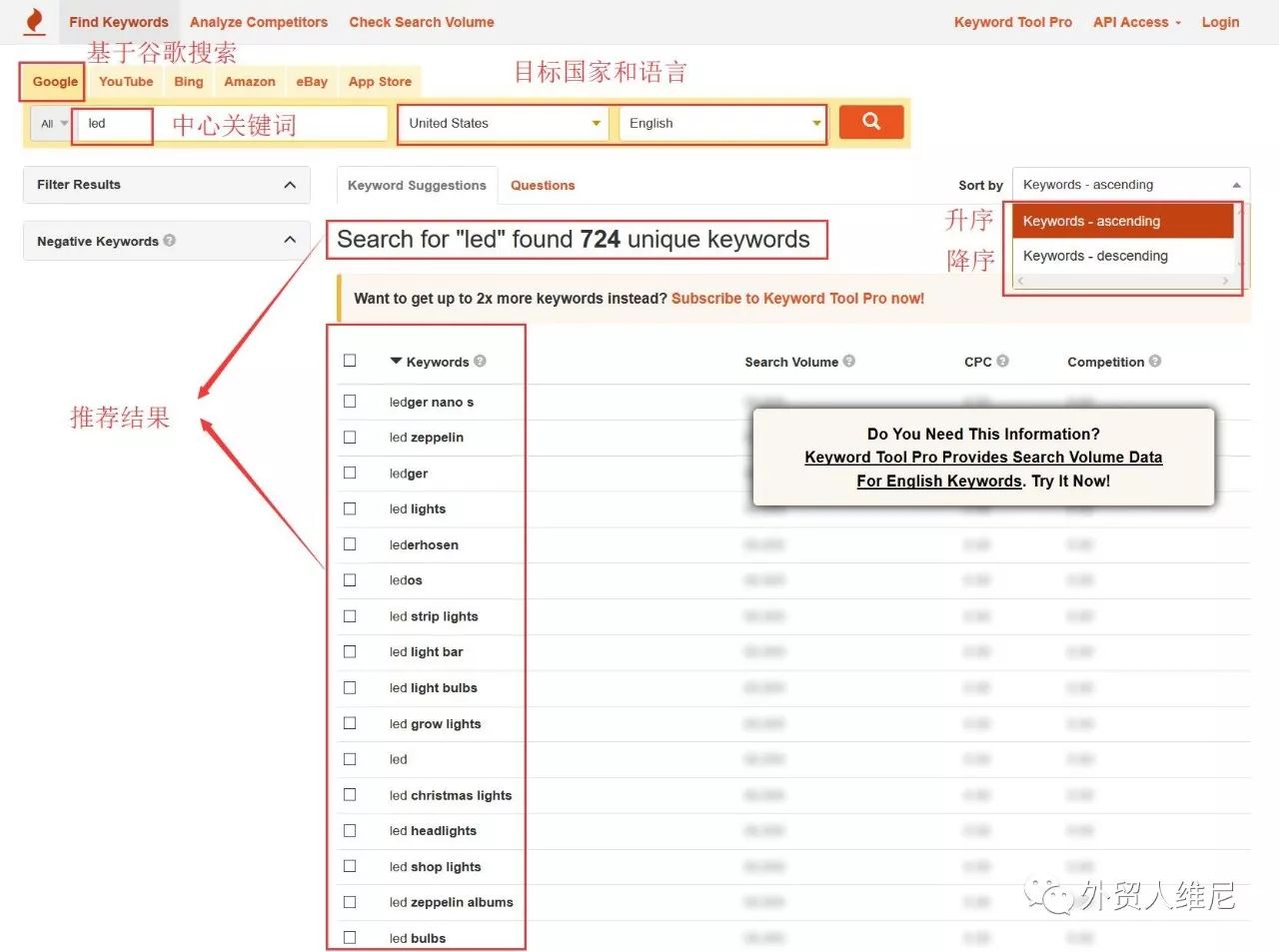Choose 'Keywords - descending' sort option
This screenshot has height=952, width=1279.
[1123, 256]
